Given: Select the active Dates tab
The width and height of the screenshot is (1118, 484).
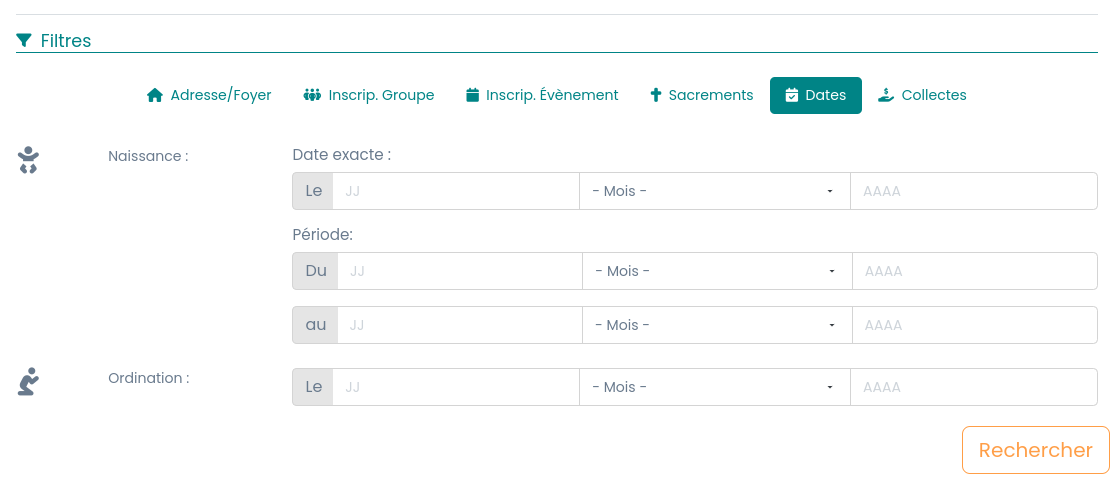Looking at the screenshot, I should coord(815,95).
